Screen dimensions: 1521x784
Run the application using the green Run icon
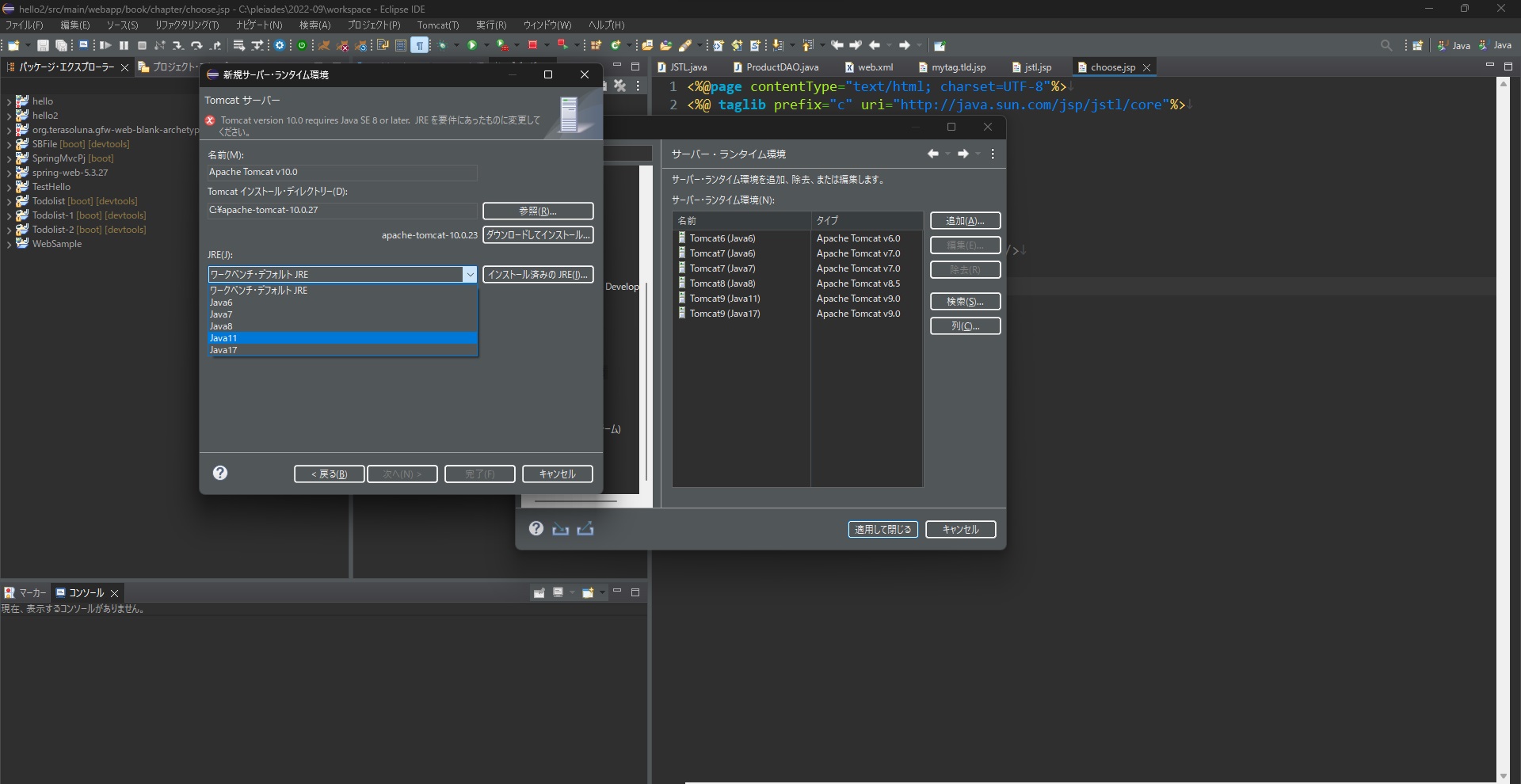473,45
